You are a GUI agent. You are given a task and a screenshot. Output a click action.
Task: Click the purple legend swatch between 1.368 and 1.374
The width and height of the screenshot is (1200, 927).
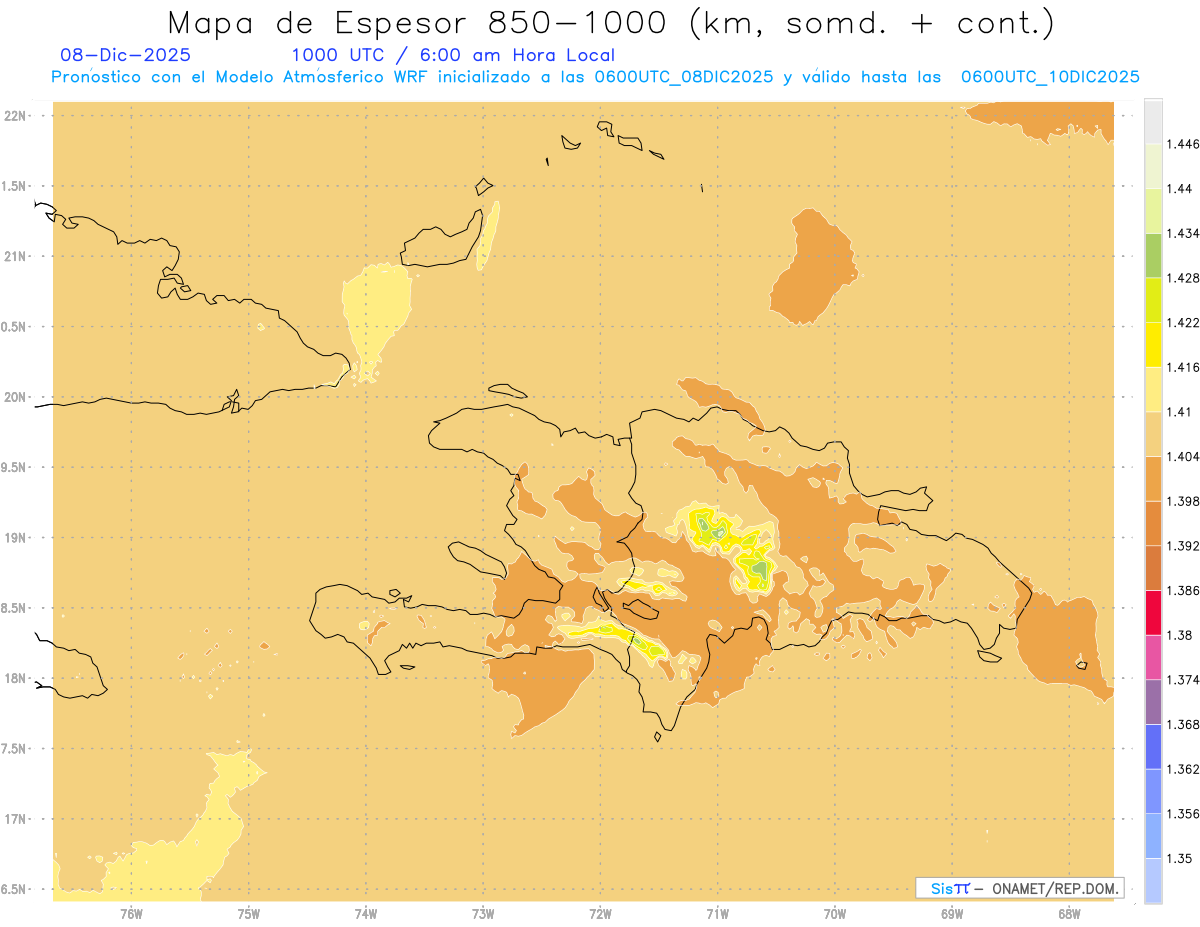tap(1153, 701)
